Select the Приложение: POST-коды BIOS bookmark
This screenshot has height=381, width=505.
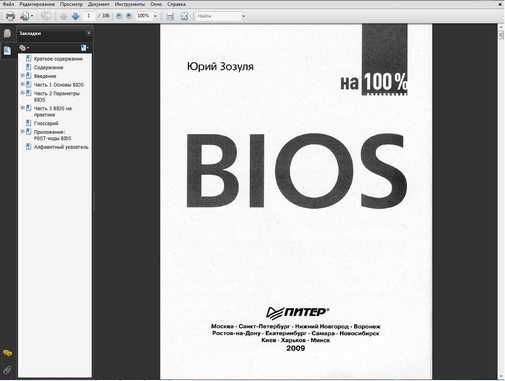(53, 135)
